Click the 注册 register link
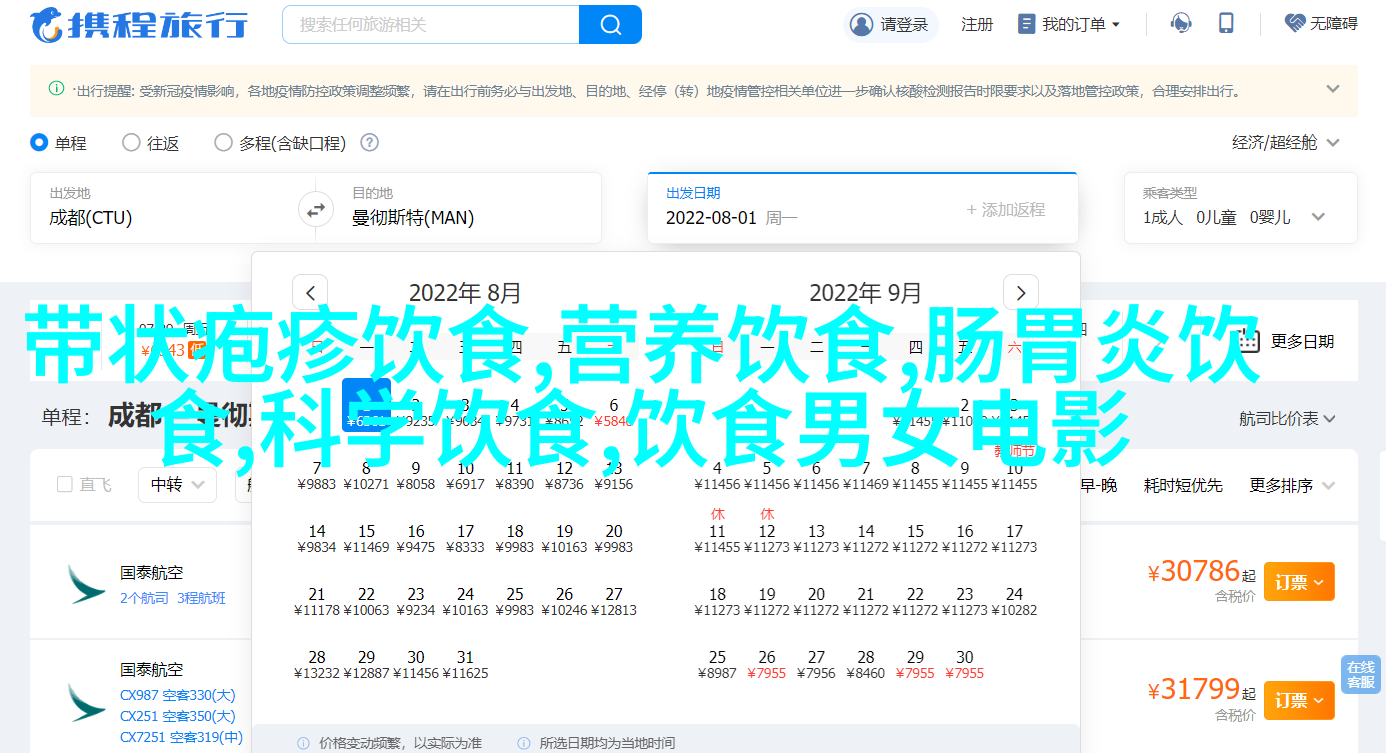1386x753 pixels. (976, 24)
